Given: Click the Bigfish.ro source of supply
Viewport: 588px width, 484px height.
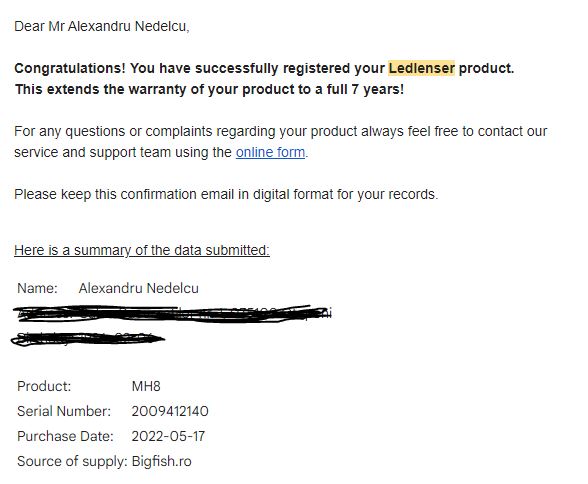Looking at the screenshot, I should (162, 461).
